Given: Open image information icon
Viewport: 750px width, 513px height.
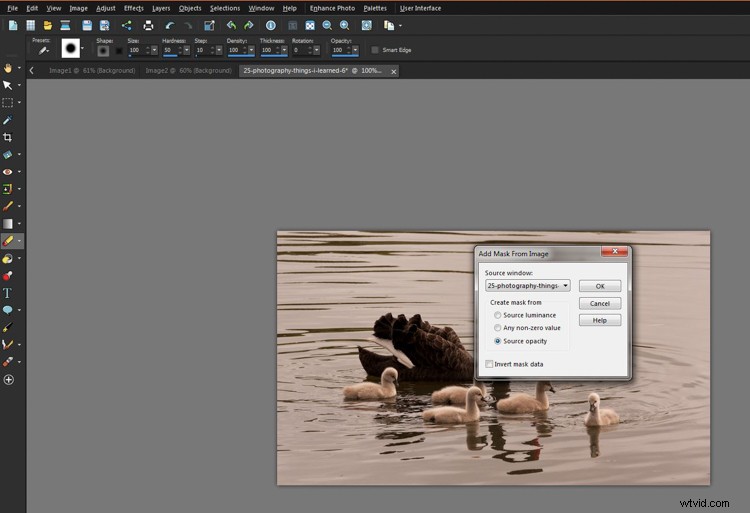Looking at the screenshot, I should tap(271, 25).
